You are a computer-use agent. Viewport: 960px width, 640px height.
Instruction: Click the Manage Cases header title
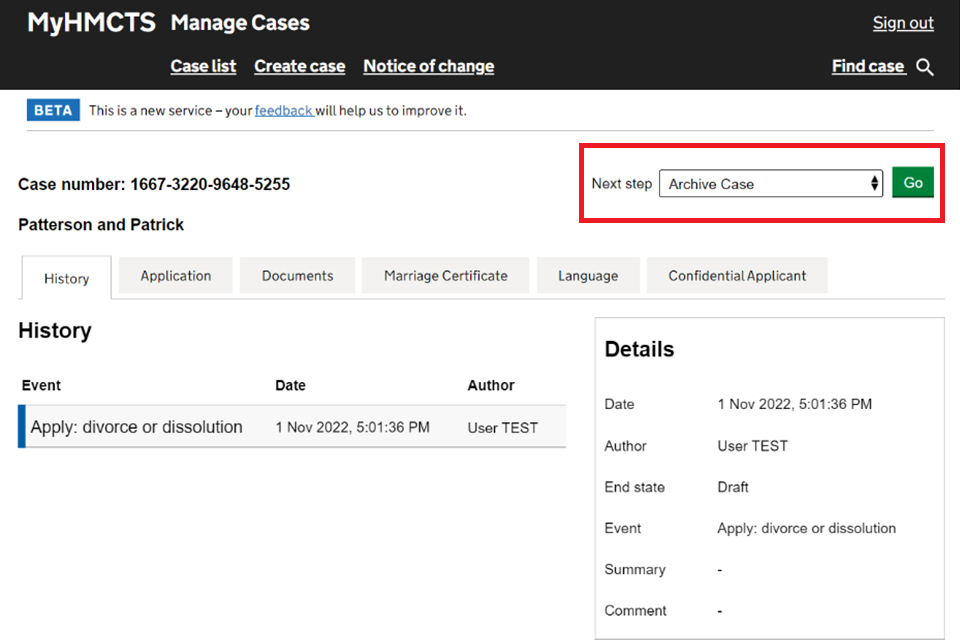tap(240, 23)
